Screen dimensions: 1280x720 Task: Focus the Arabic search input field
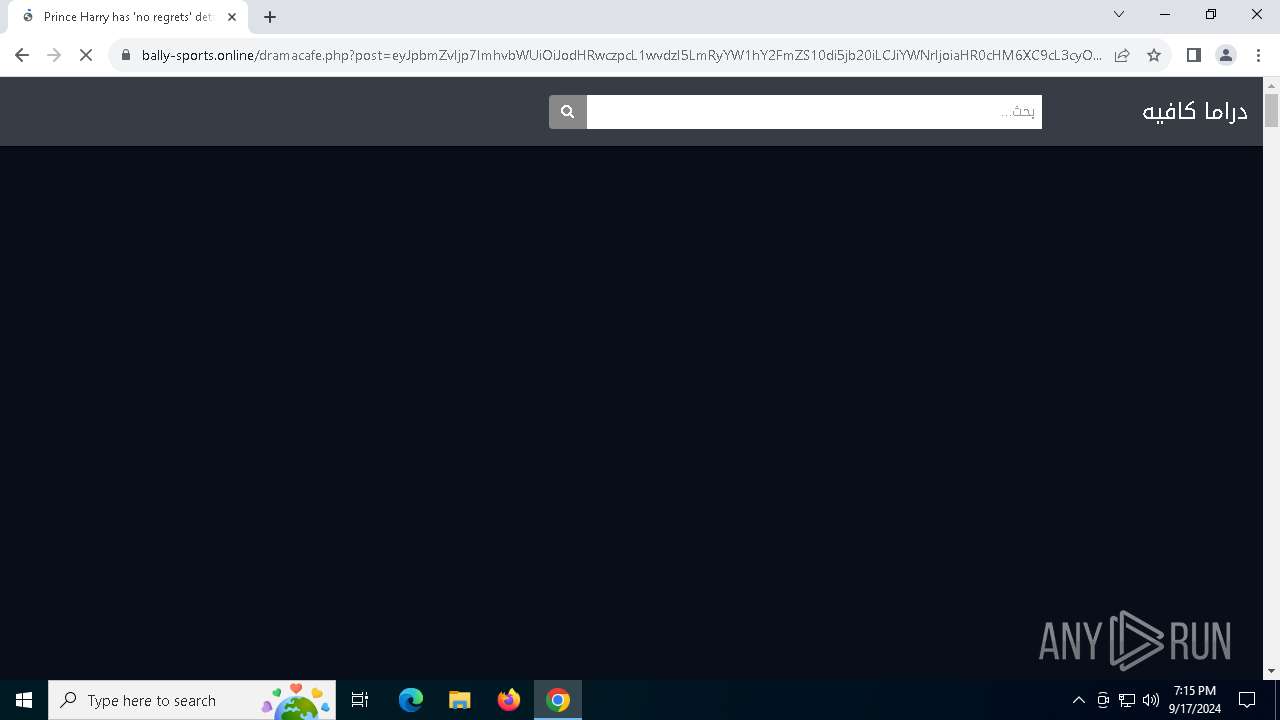point(814,112)
